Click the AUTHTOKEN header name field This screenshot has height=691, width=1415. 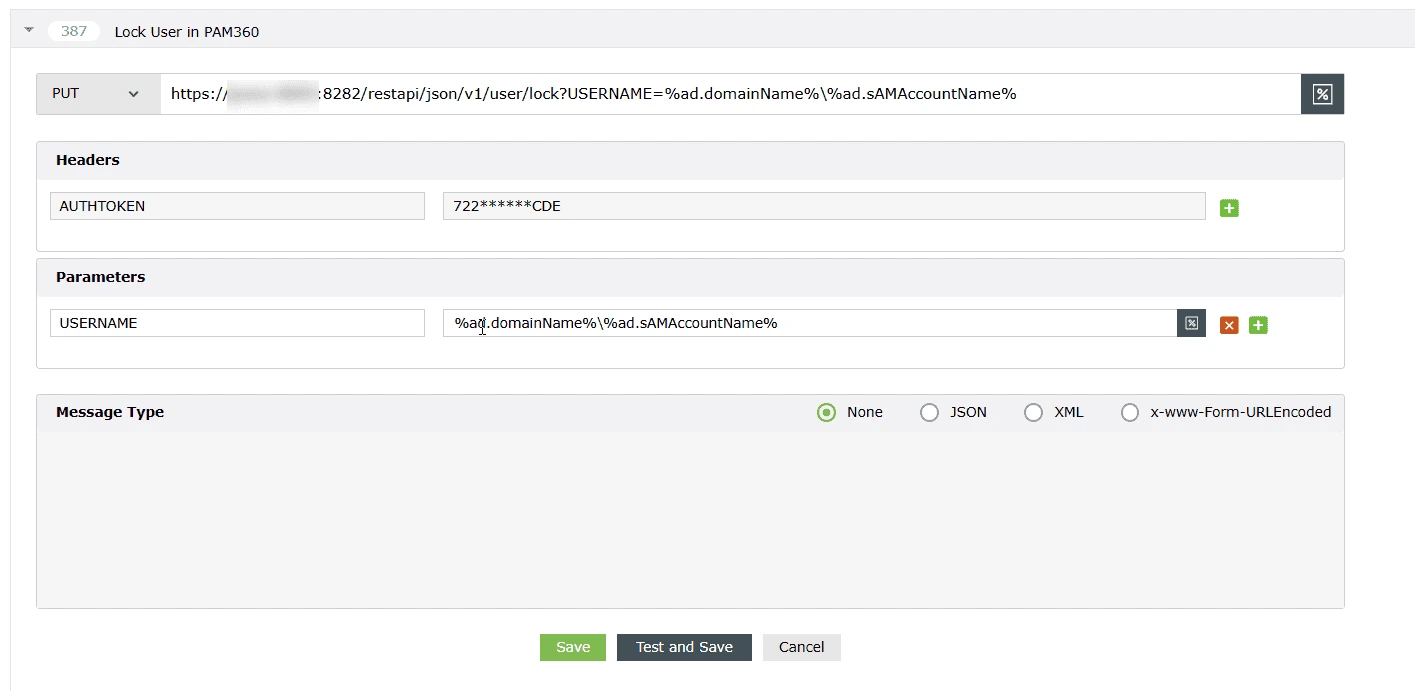tap(237, 206)
